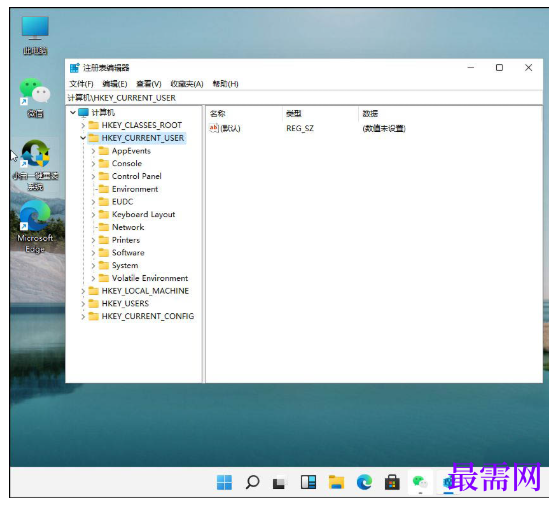Click the Printers folder icon
The height and width of the screenshot is (508, 560).
click(104, 240)
